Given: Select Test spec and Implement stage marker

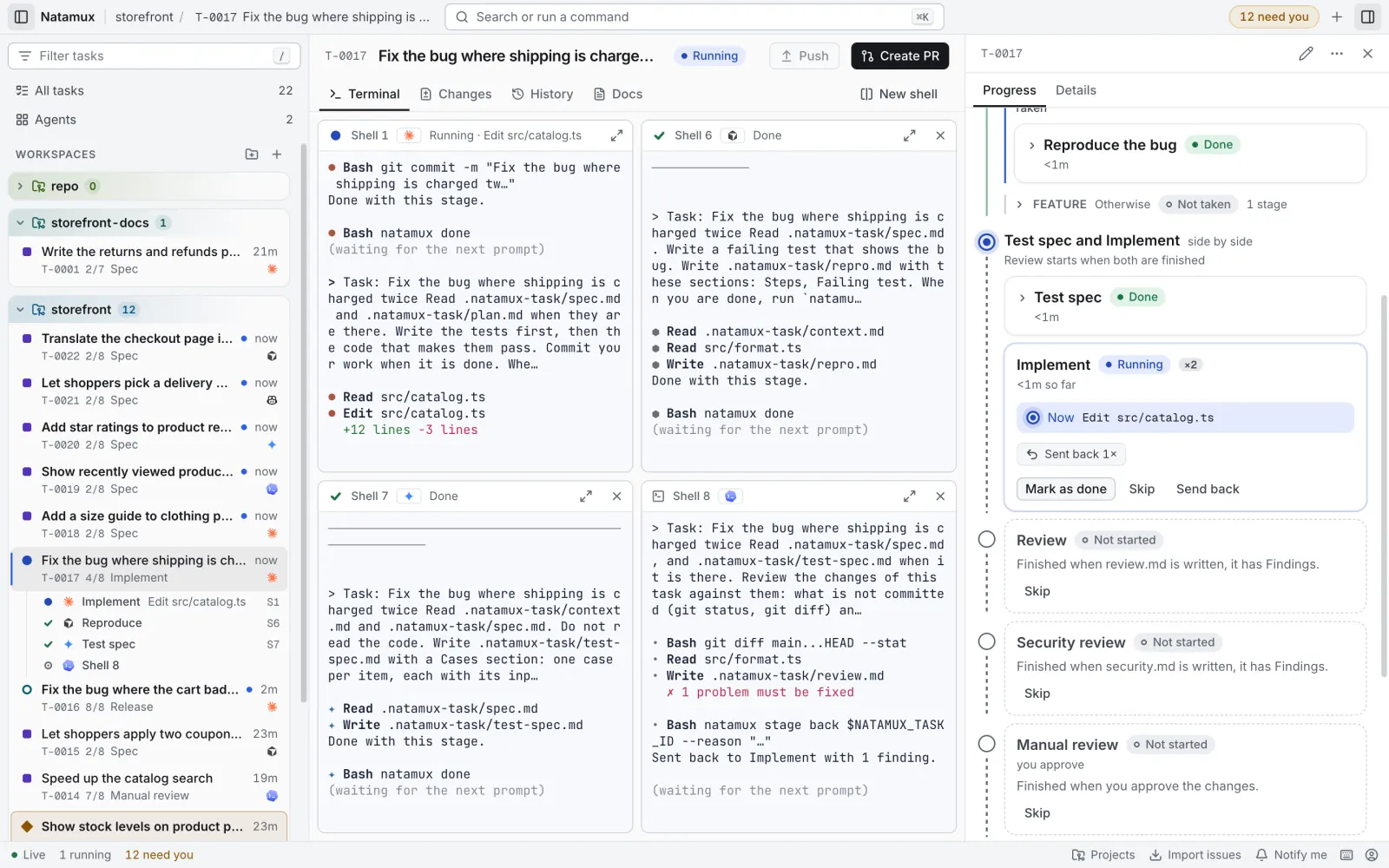Looking at the screenshot, I should point(987,241).
